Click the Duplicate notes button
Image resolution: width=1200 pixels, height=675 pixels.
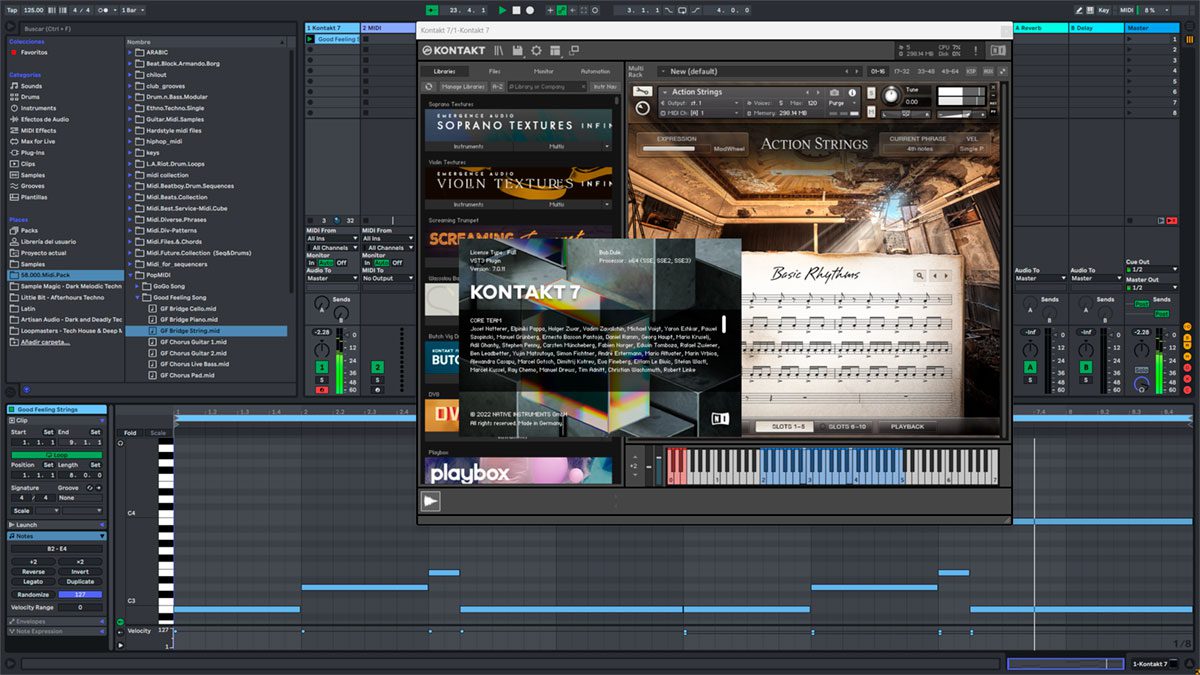[x=80, y=582]
